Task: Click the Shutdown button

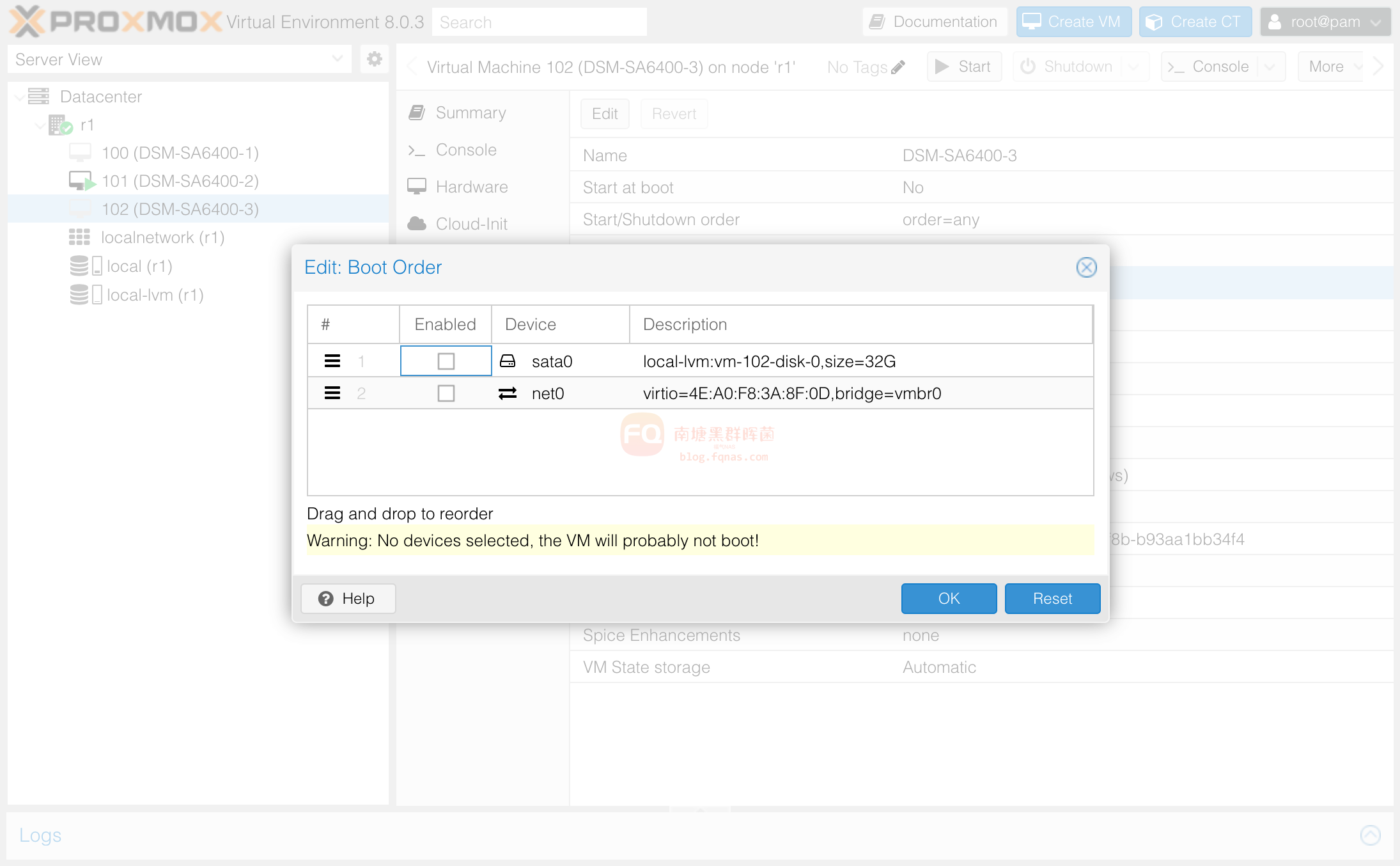Action: pos(1068,67)
